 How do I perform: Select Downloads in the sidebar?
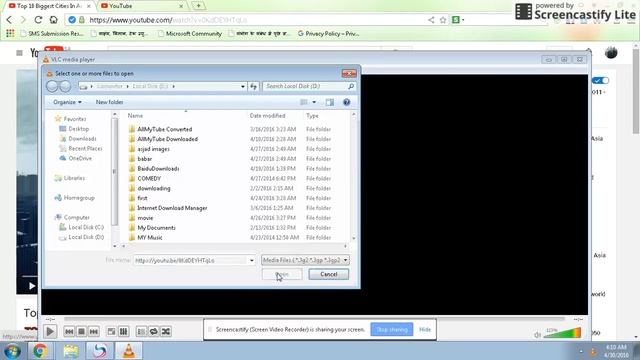(x=78, y=138)
